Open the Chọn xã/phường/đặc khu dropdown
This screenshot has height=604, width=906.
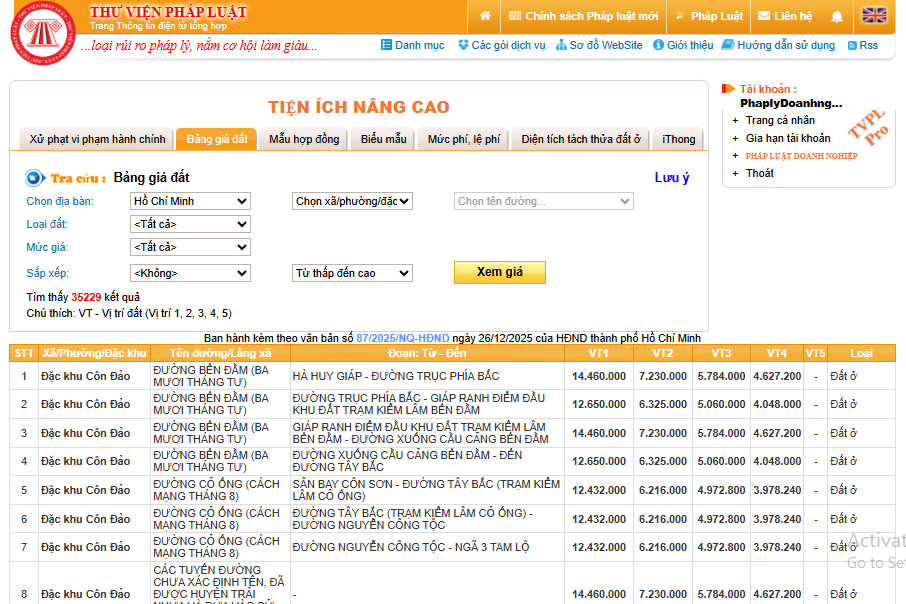pyautogui.click(x=352, y=201)
